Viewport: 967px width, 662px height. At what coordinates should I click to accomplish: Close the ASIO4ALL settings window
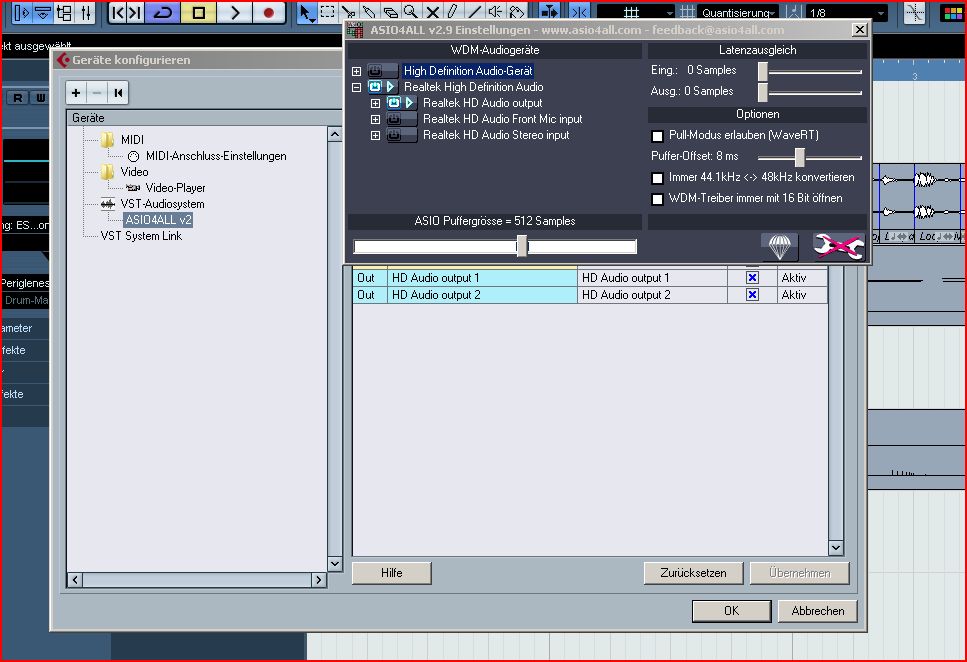point(859,30)
